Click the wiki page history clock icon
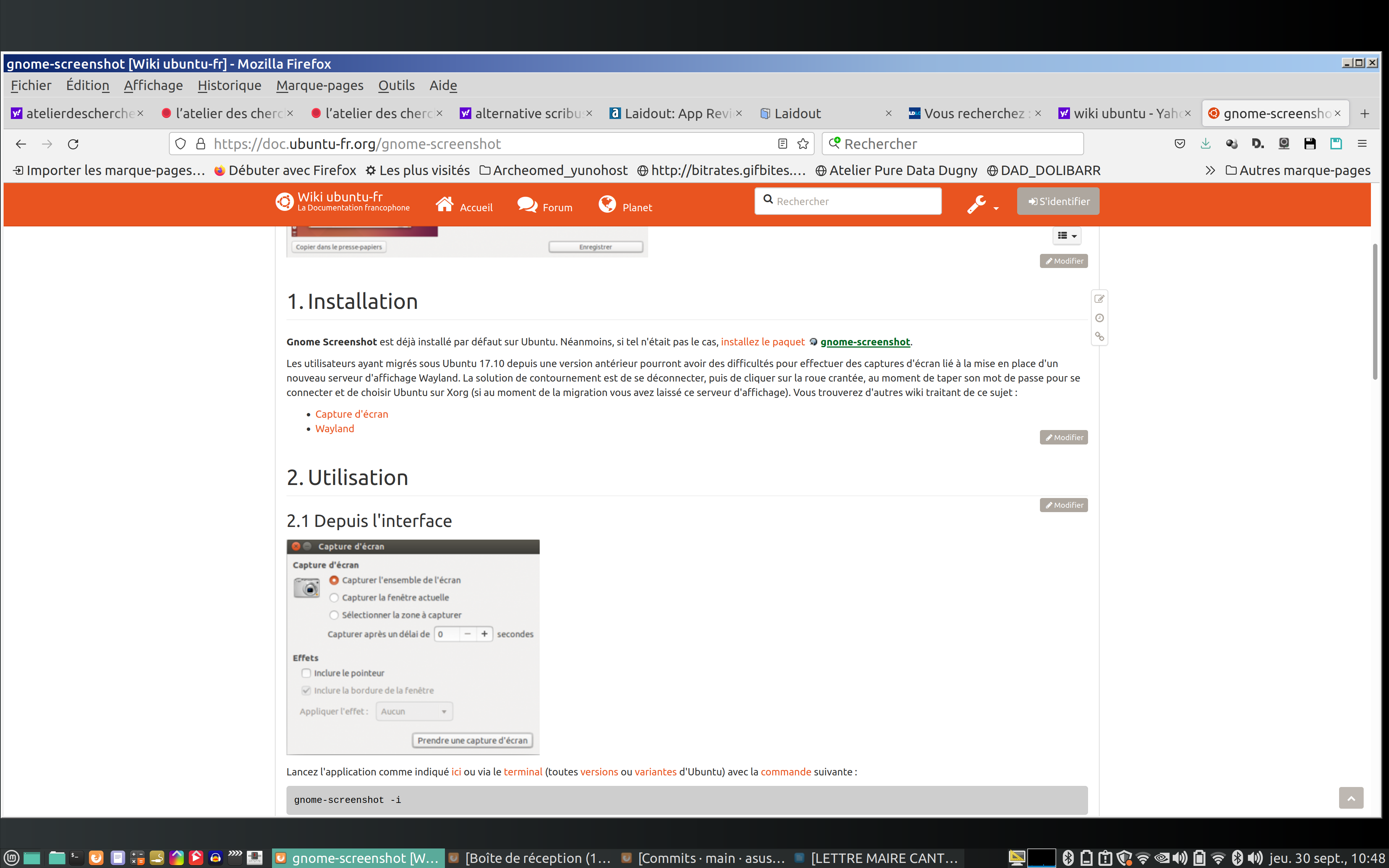This screenshot has width=1389, height=868. [x=1099, y=318]
